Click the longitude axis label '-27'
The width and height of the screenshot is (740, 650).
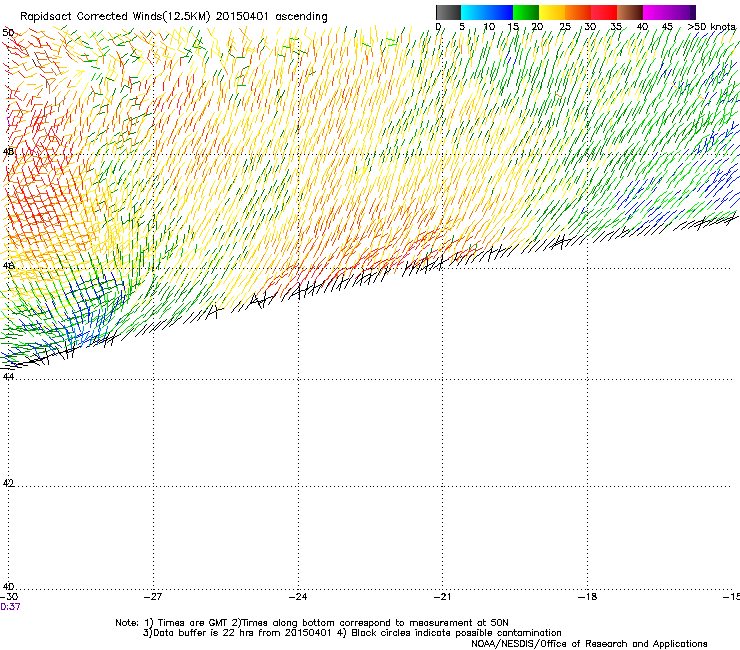point(153,597)
